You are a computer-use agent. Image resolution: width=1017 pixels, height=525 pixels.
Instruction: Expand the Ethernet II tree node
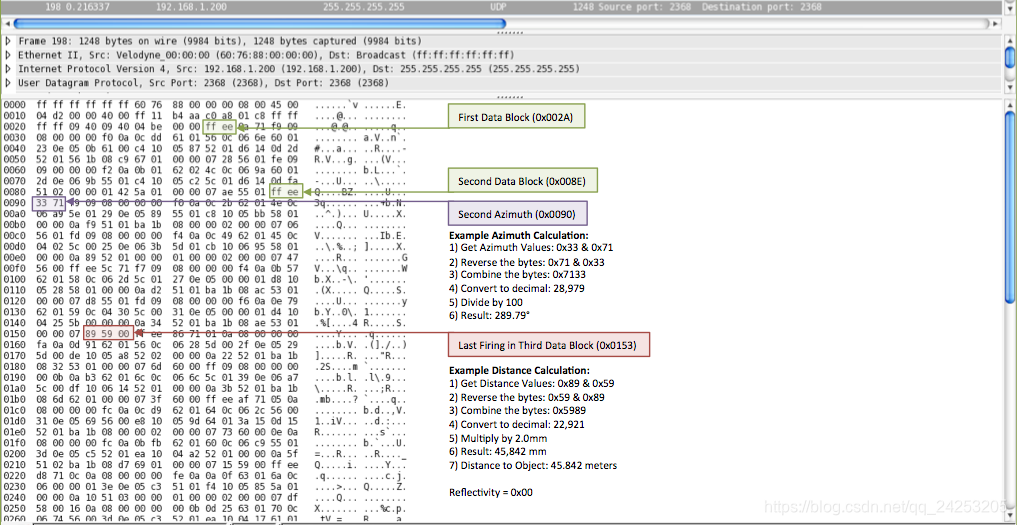pyautogui.click(x=8, y=55)
